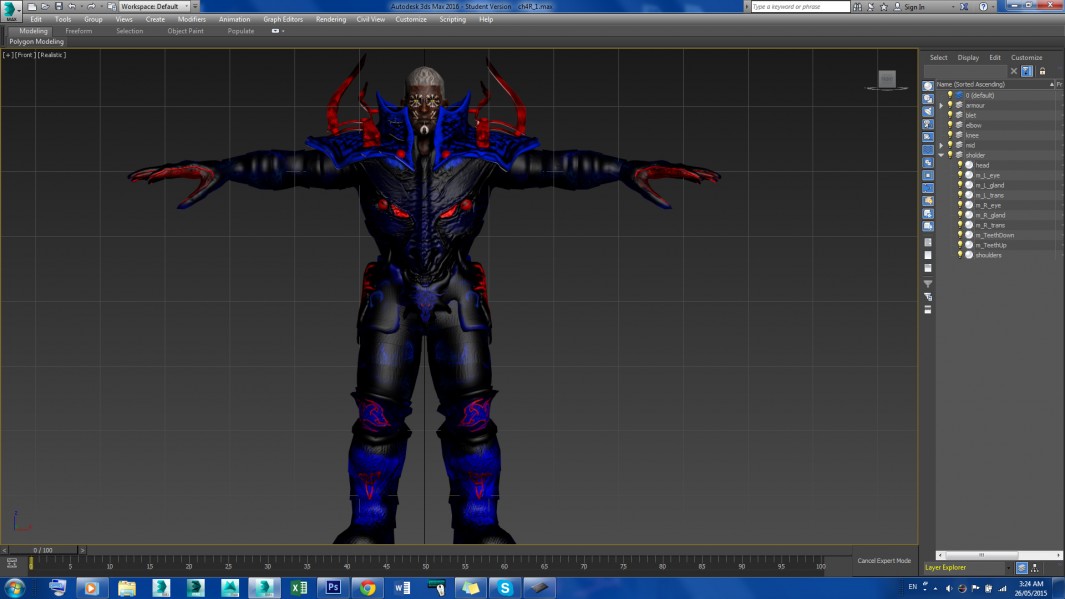Open Excel from the taskbar

point(299,587)
